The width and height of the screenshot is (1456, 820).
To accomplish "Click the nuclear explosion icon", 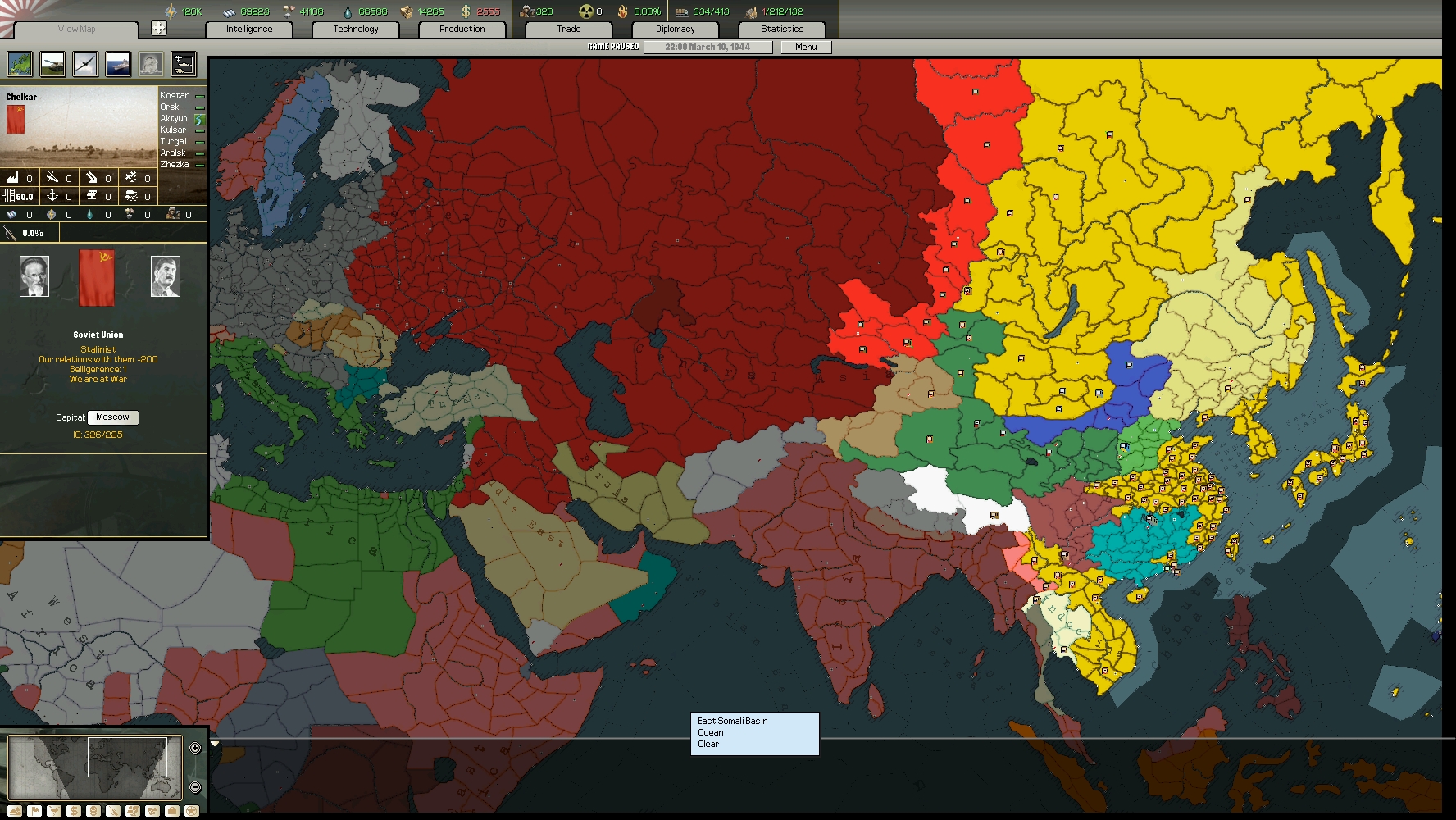I will point(151,64).
